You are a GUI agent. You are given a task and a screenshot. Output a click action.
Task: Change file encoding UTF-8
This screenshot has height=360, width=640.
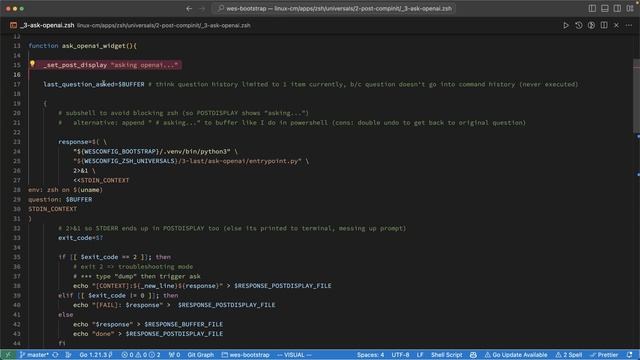point(400,355)
